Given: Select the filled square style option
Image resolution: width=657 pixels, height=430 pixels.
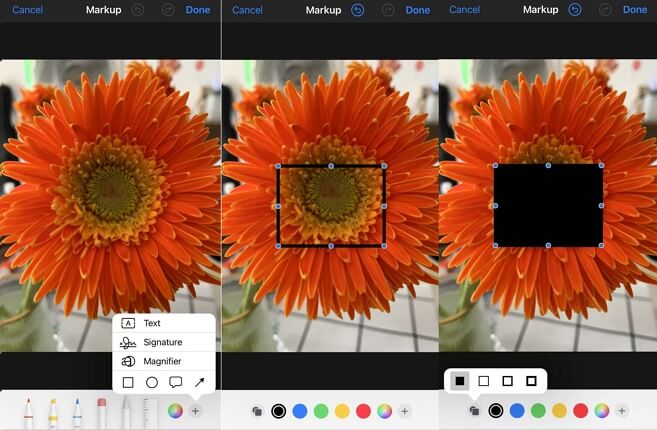Looking at the screenshot, I should pyautogui.click(x=460, y=381).
